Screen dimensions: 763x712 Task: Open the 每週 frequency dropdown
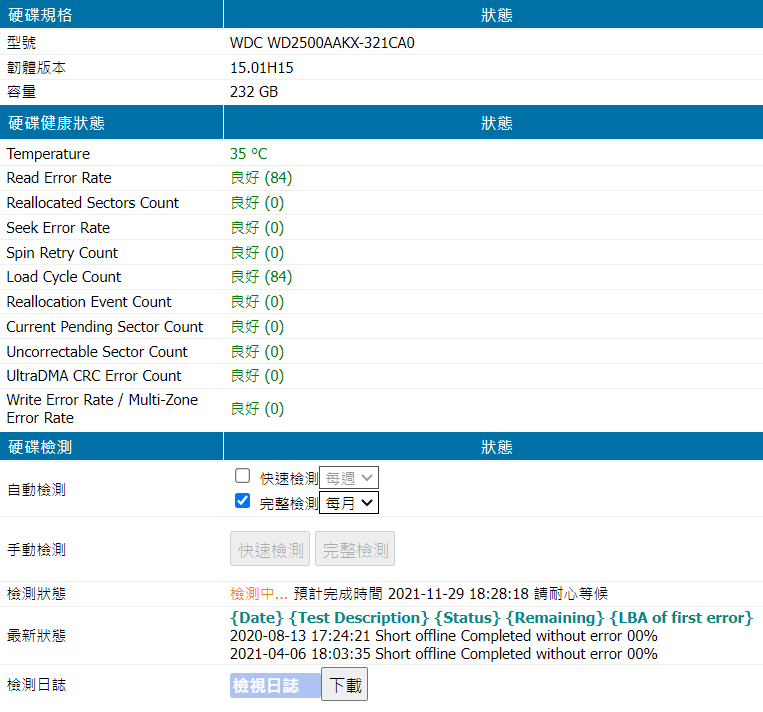pos(349,478)
